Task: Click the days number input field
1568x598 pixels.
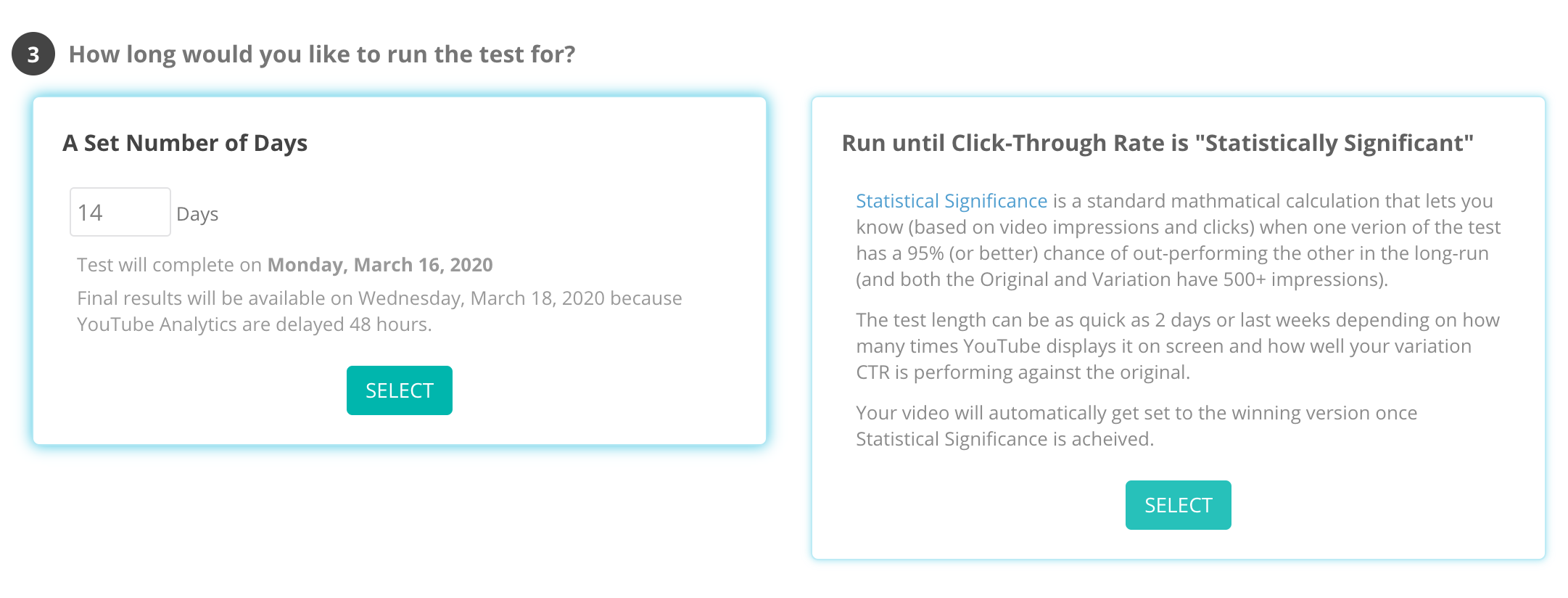Action: point(120,212)
